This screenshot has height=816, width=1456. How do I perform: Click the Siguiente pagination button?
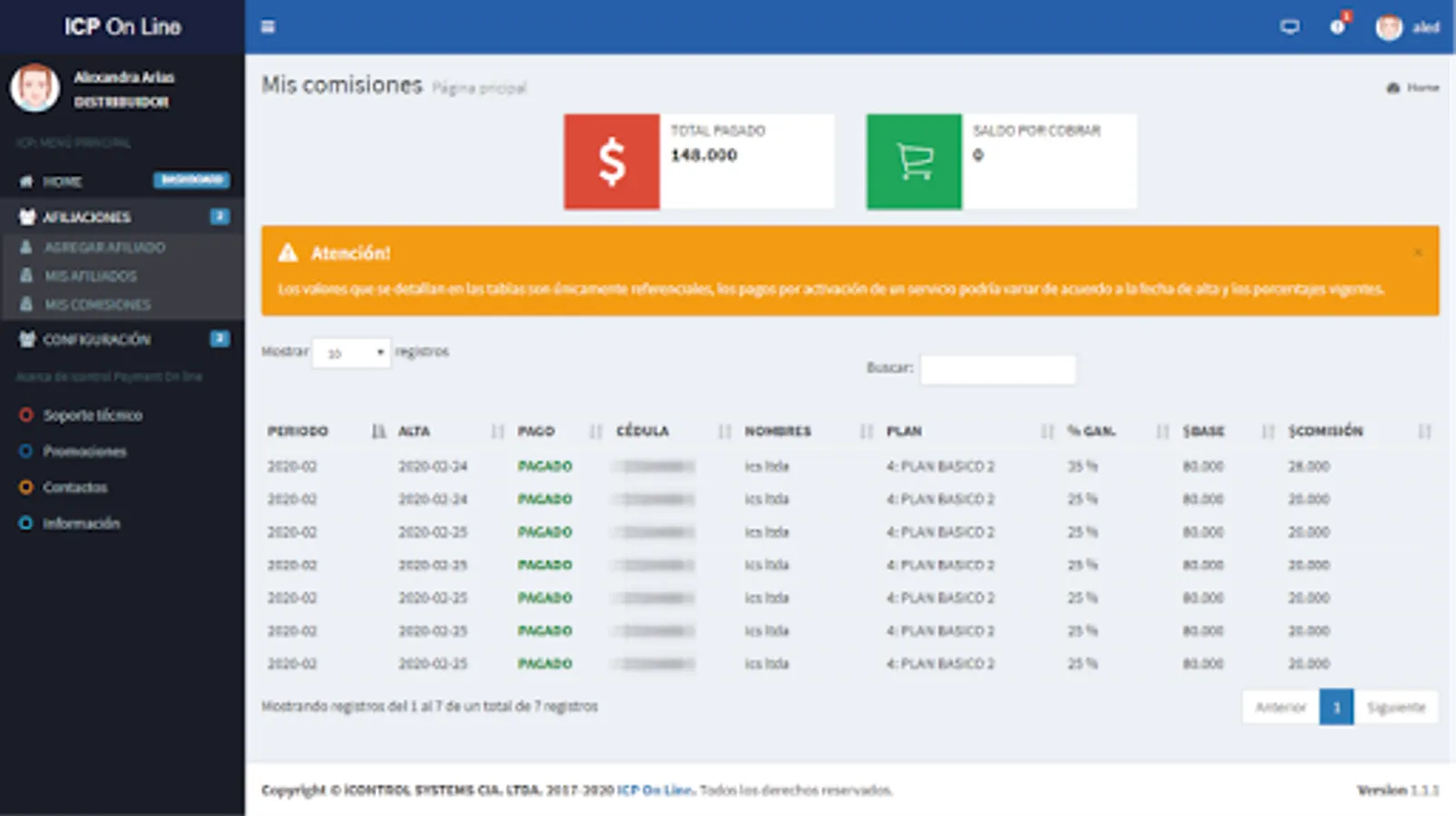click(x=1396, y=707)
